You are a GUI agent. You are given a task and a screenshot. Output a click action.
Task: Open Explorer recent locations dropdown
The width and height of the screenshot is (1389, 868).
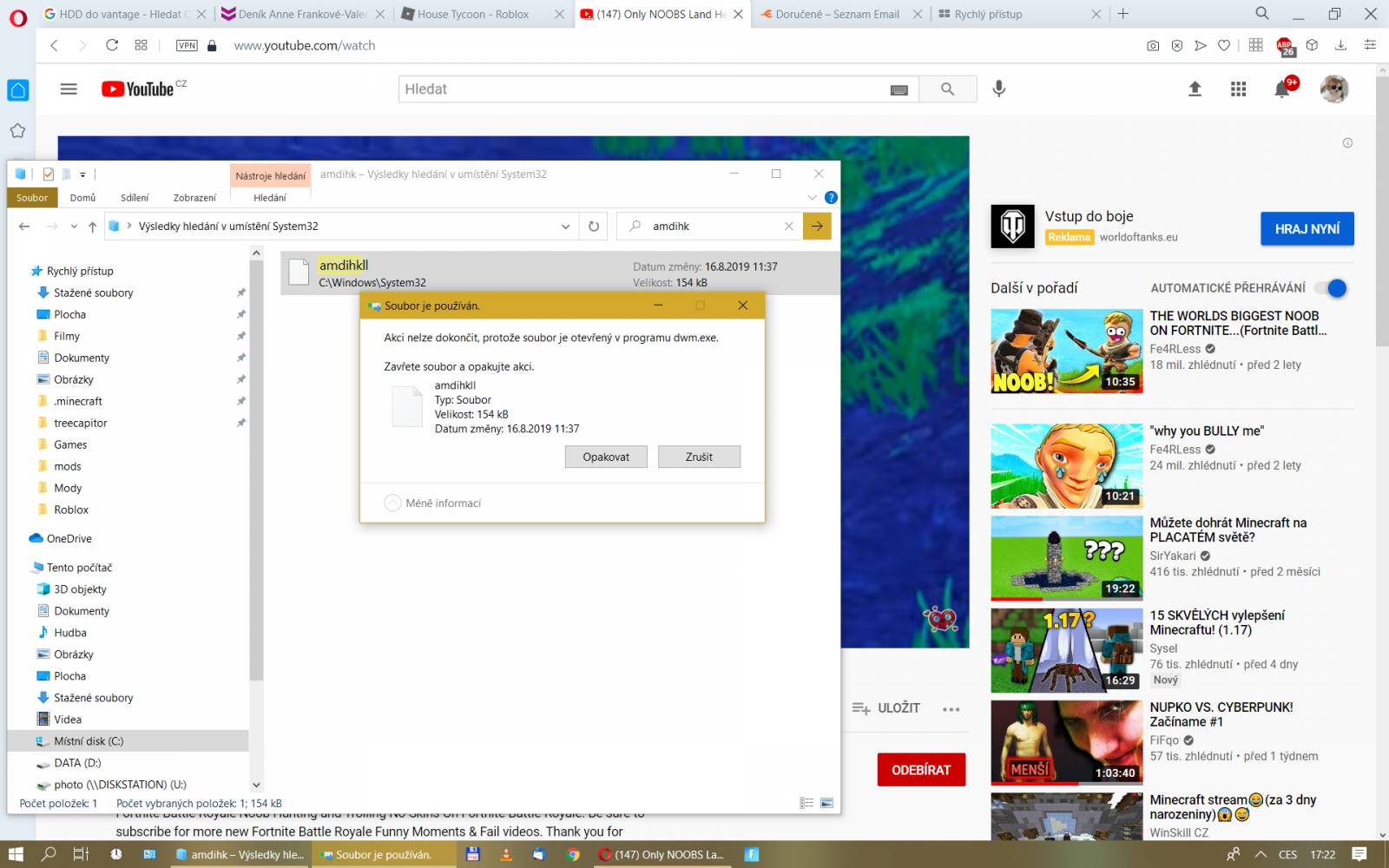pos(74,227)
